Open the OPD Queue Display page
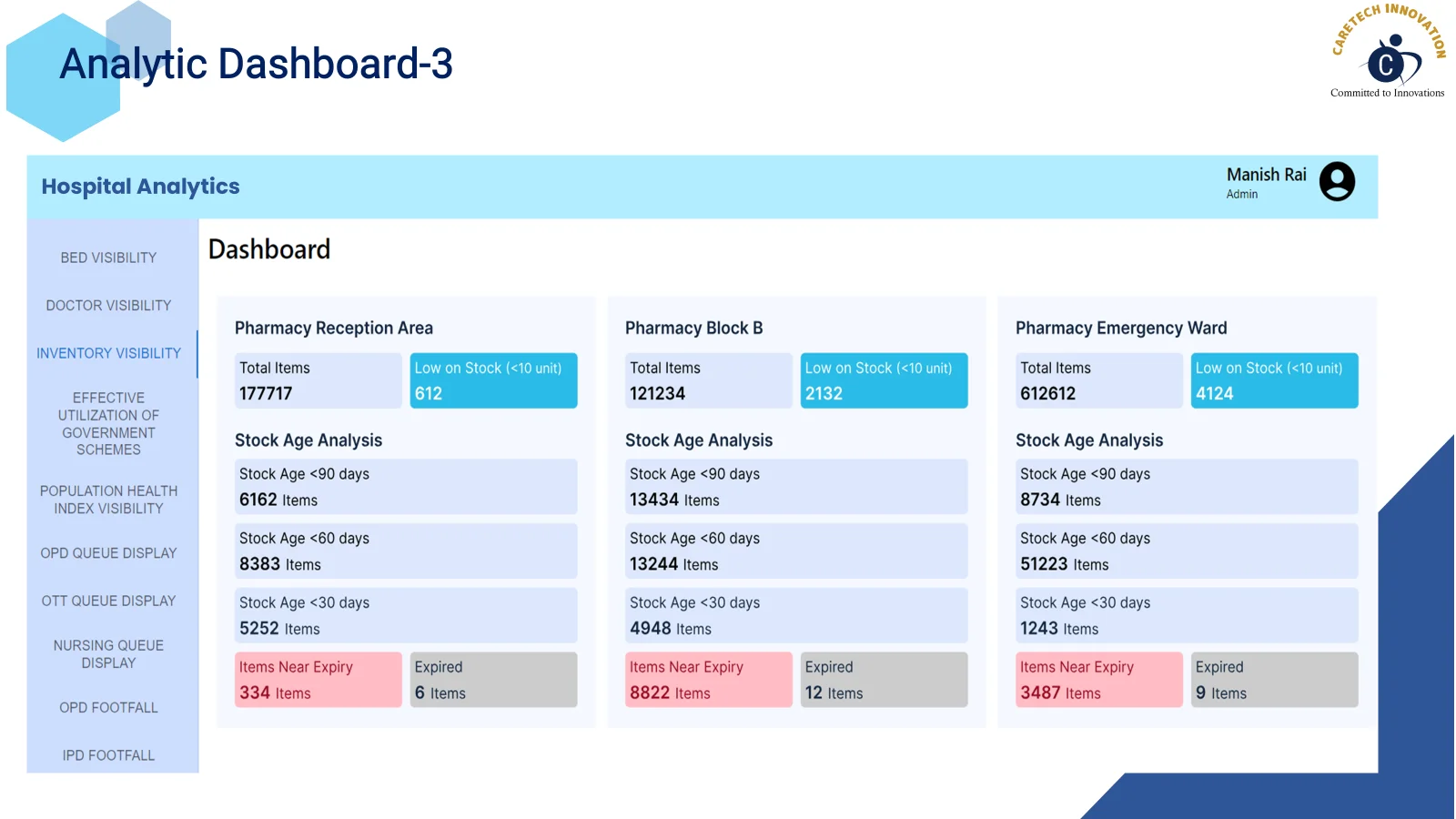Screen dimensions: 1456x819 (x=108, y=553)
